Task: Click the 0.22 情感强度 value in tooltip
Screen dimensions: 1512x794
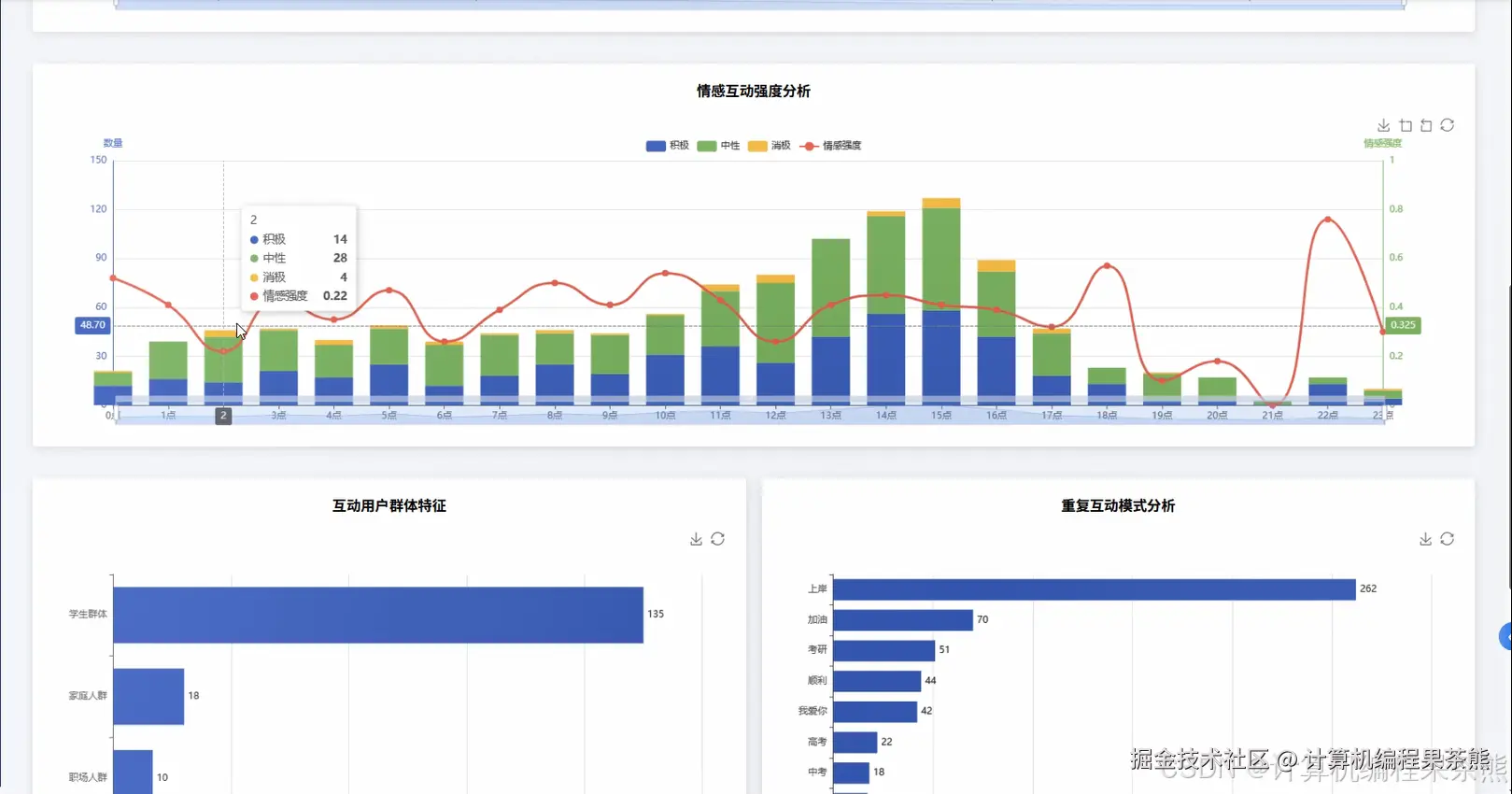Action: pyautogui.click(x=335, y=296)
